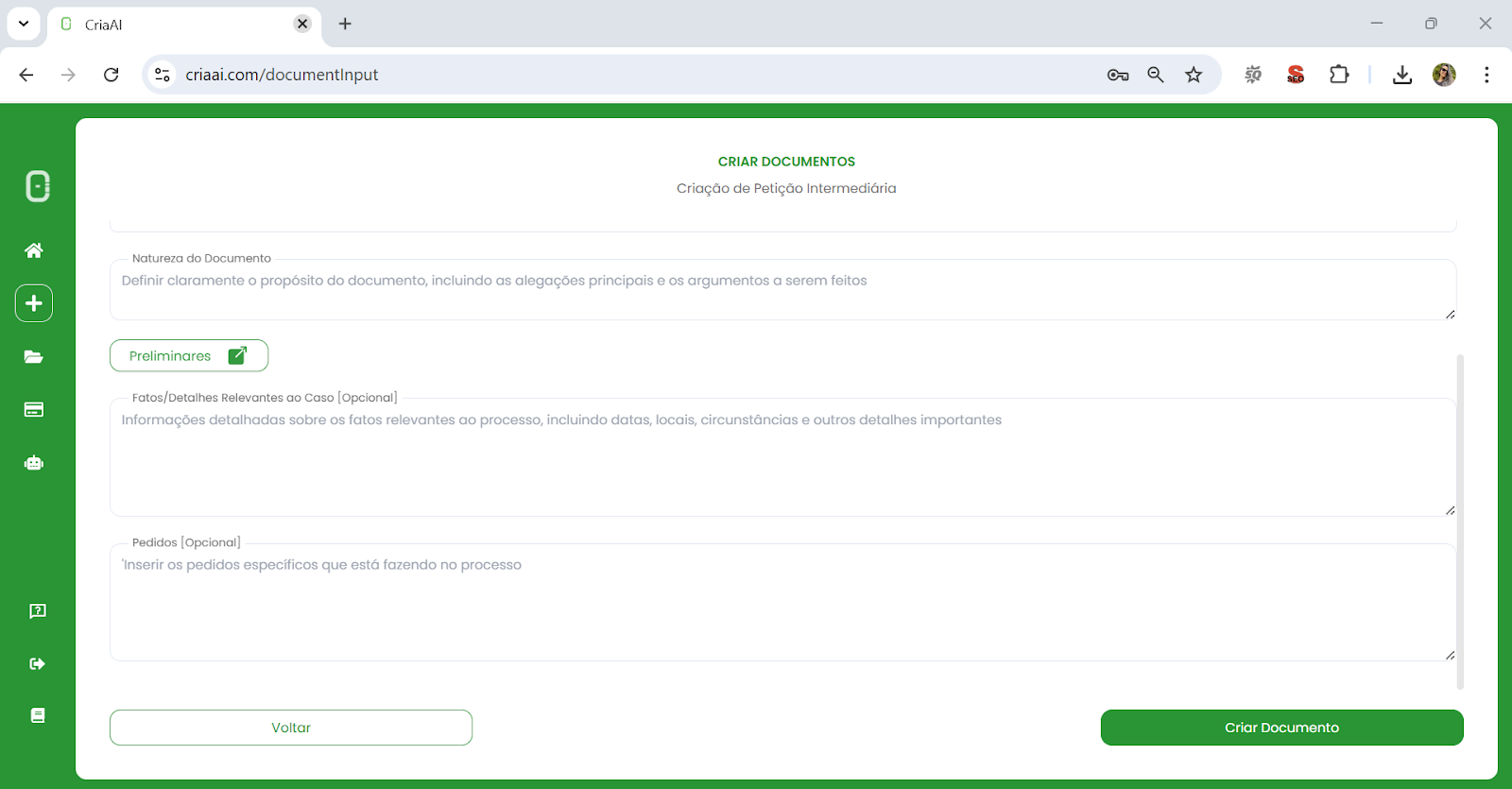This screenshot has height=789, width=1512.
Task: Open the tab search dropdown arrow
Action: (x=24, y=24)
